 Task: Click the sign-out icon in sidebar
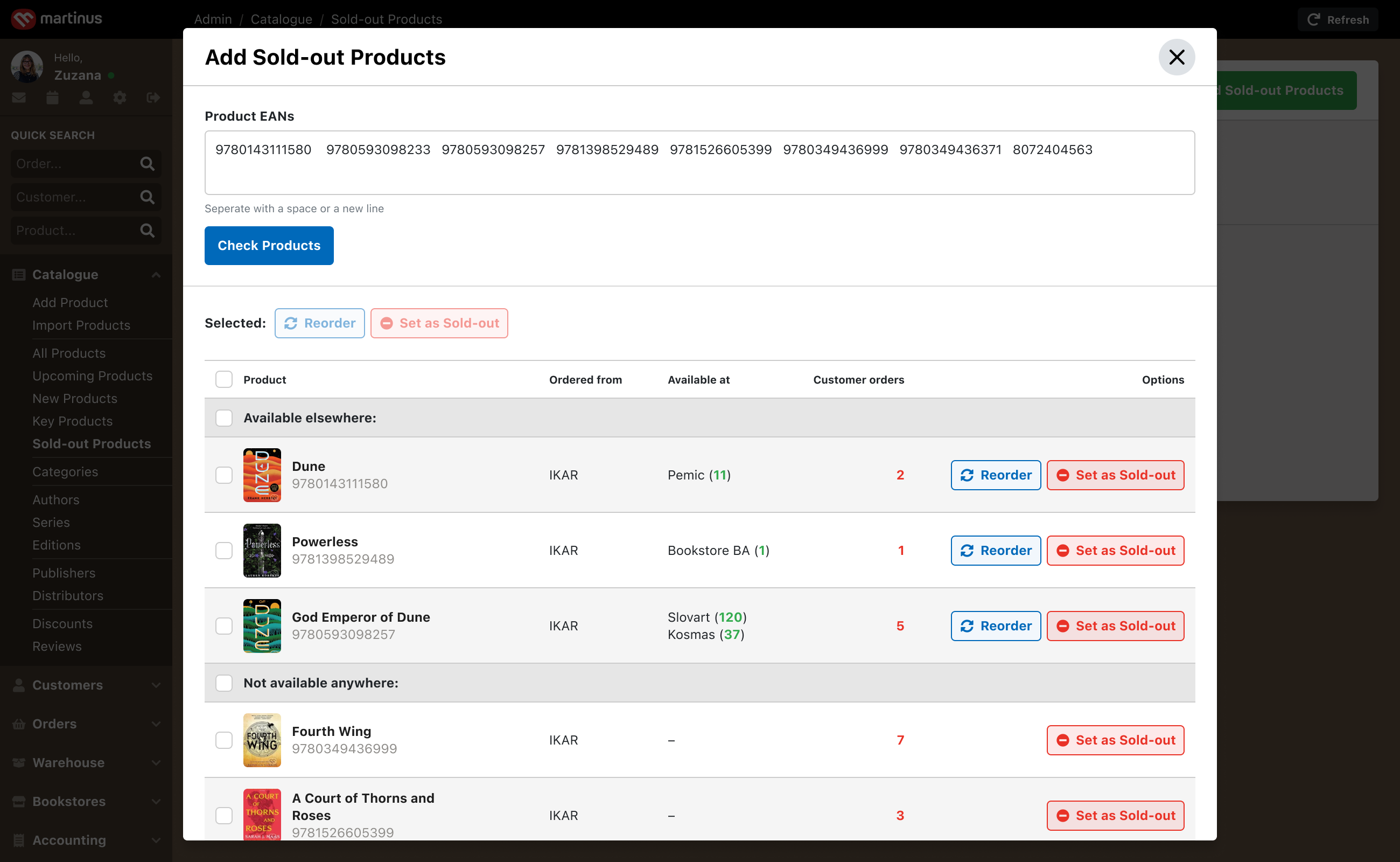(x=153, y=98)
